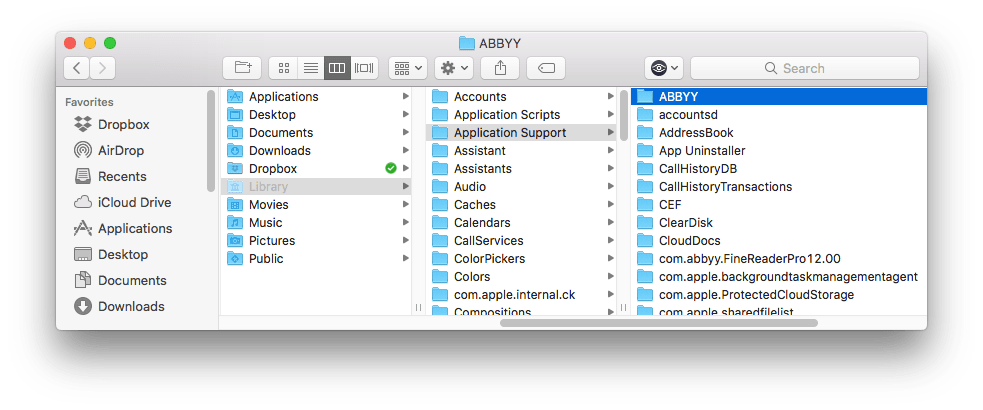Select the highlighted ABBYY folder
The height and width of the screenshot is (410, 983).
pyautogui.click(x=779, y=97)
